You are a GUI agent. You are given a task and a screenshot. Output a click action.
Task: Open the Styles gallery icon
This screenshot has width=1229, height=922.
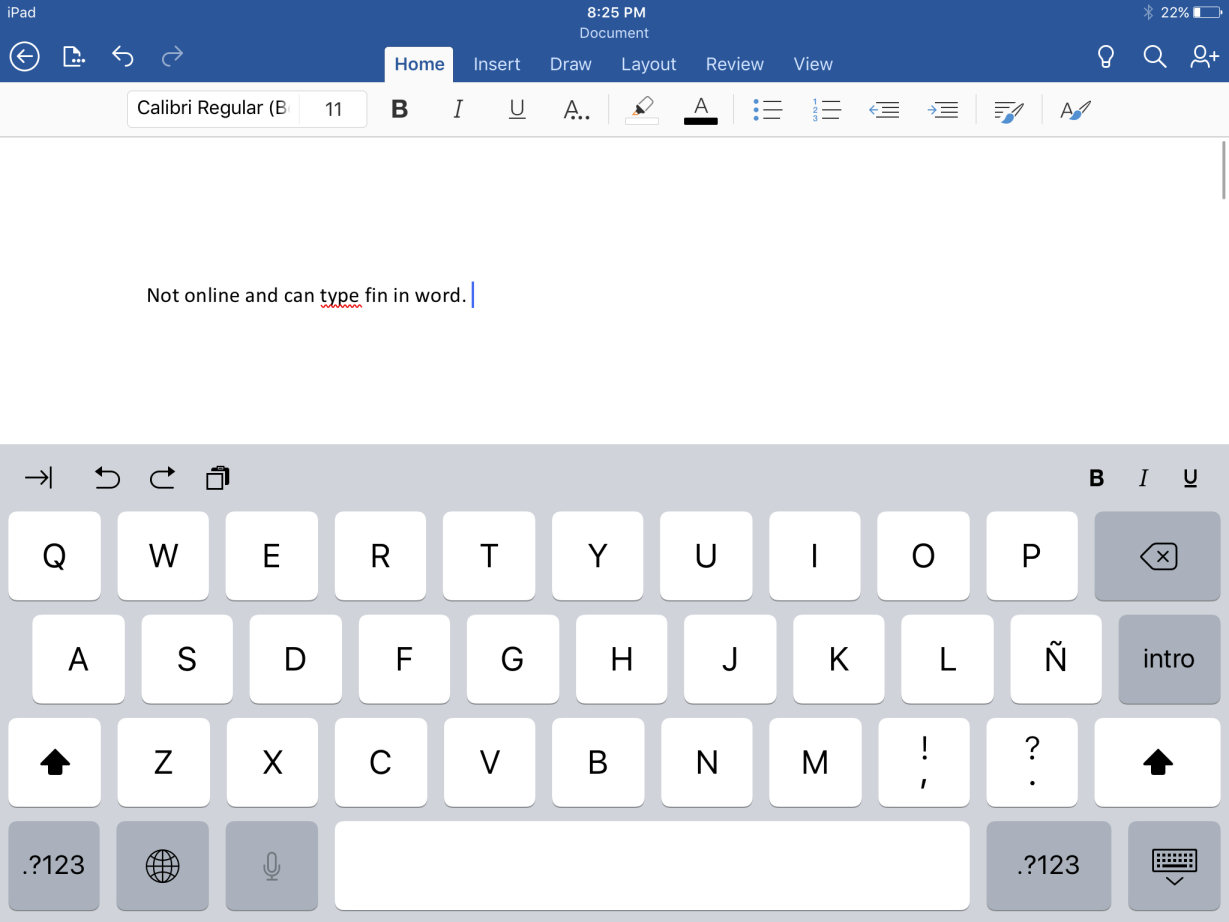[x=1075, y=109]
